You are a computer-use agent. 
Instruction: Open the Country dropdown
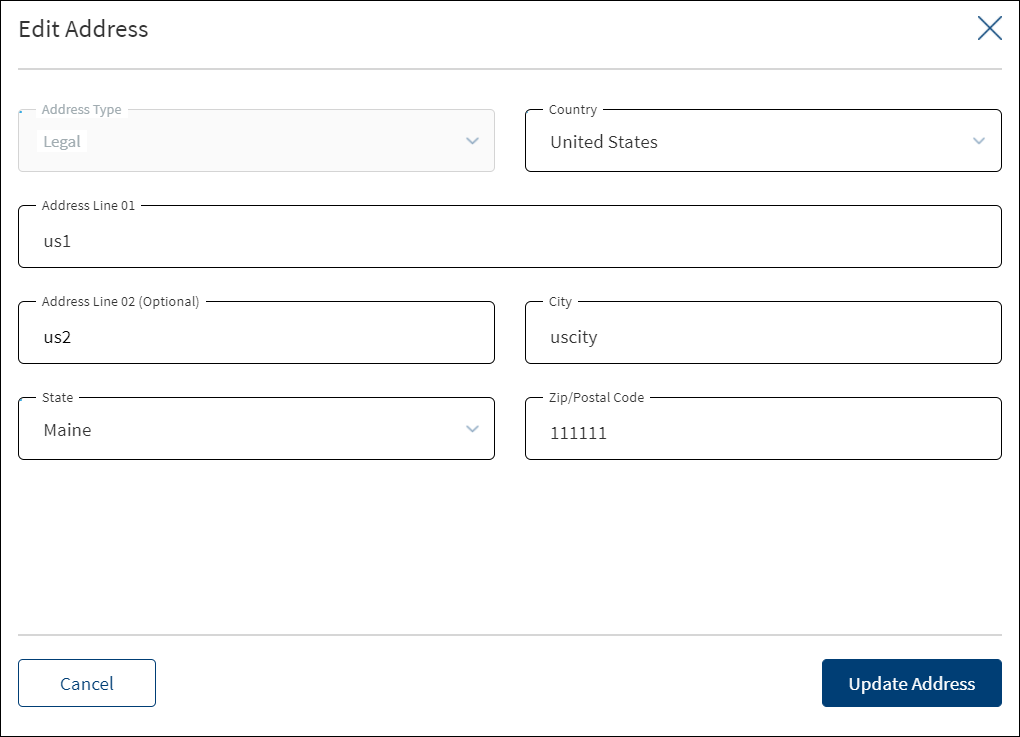763,141
